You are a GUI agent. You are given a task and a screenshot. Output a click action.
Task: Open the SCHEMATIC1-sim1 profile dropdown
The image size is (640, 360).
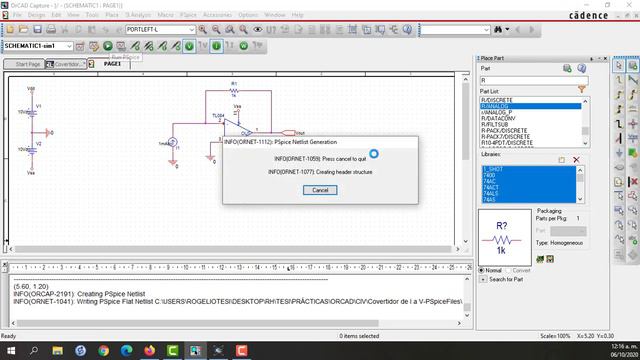point(69,46)
